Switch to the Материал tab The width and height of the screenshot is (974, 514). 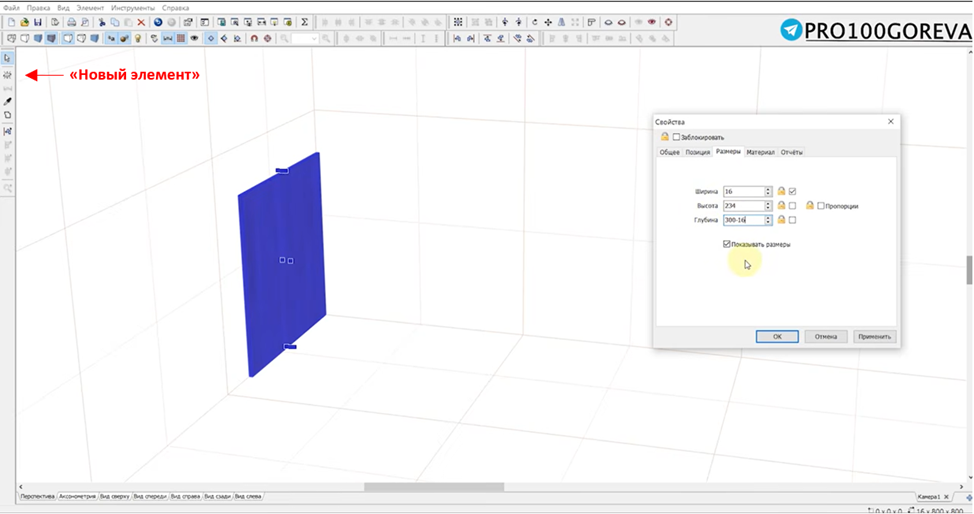pyautogui.click(x=760, y=152)
